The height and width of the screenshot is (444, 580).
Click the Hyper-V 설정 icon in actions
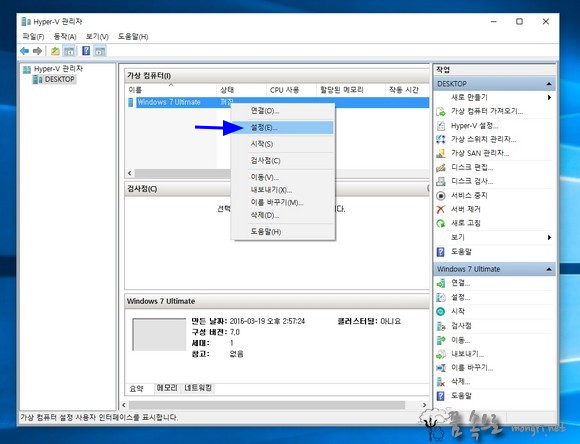click(441, 126)
